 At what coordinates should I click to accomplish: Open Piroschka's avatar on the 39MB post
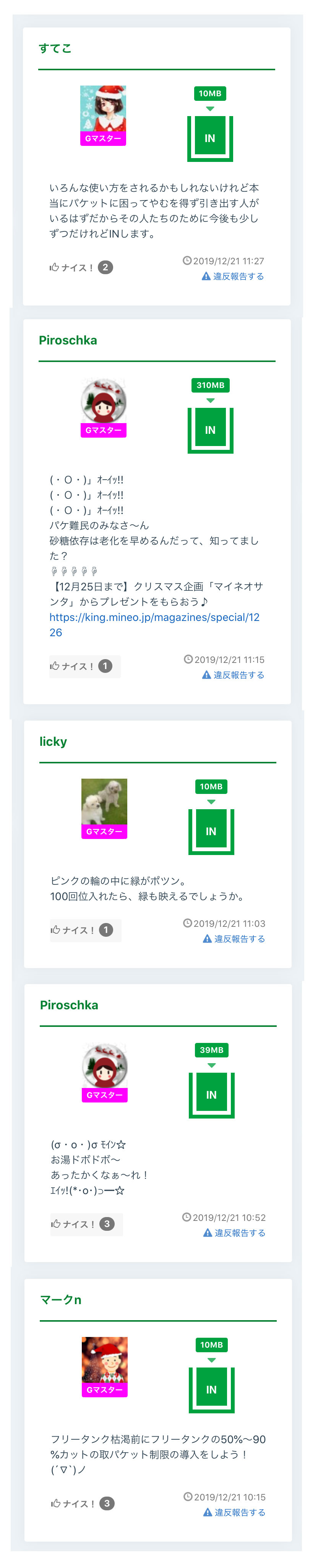click(105, 1066)
